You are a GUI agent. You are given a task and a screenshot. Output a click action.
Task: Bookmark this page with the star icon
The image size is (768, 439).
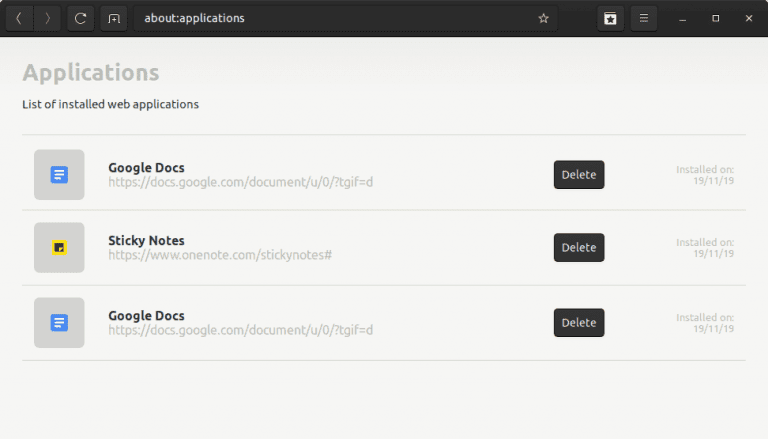pos(544,18)
